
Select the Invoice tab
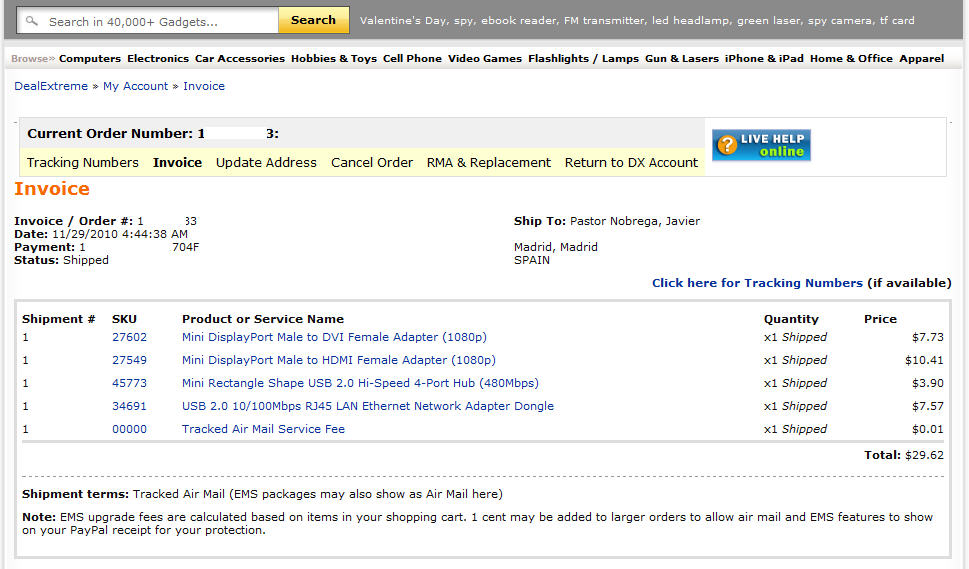coord(177,162)
